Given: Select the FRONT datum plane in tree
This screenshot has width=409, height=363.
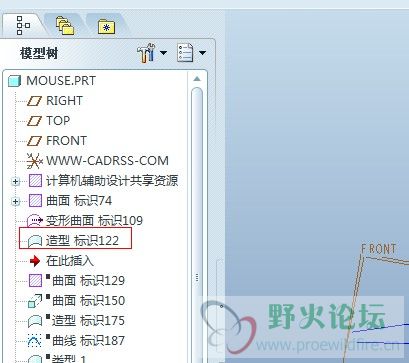Looking at the screenshot, I should pos(66,141).
